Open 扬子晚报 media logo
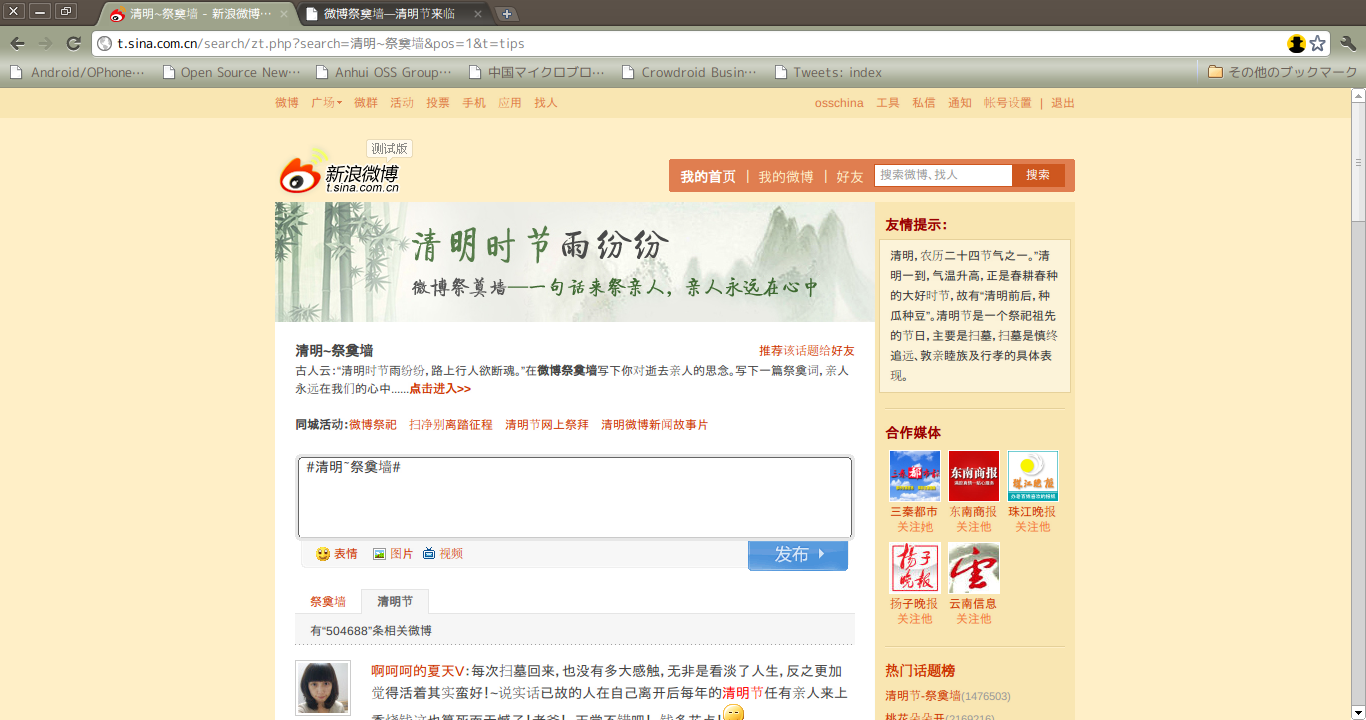1366x720 pixels. (x=915, y=568)
